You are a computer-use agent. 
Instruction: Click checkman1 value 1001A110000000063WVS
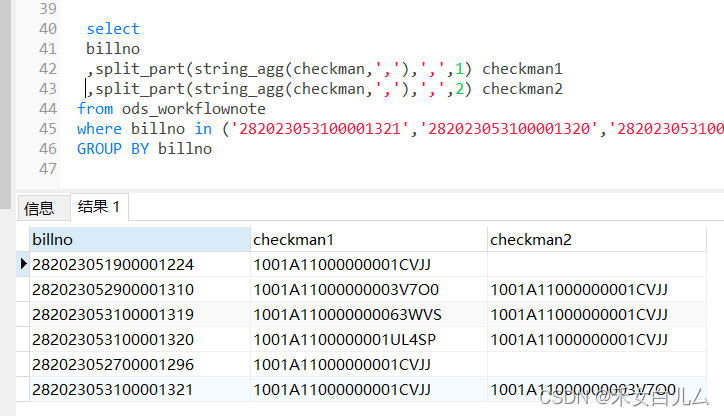pyautogui.click(x=368, y=314)
